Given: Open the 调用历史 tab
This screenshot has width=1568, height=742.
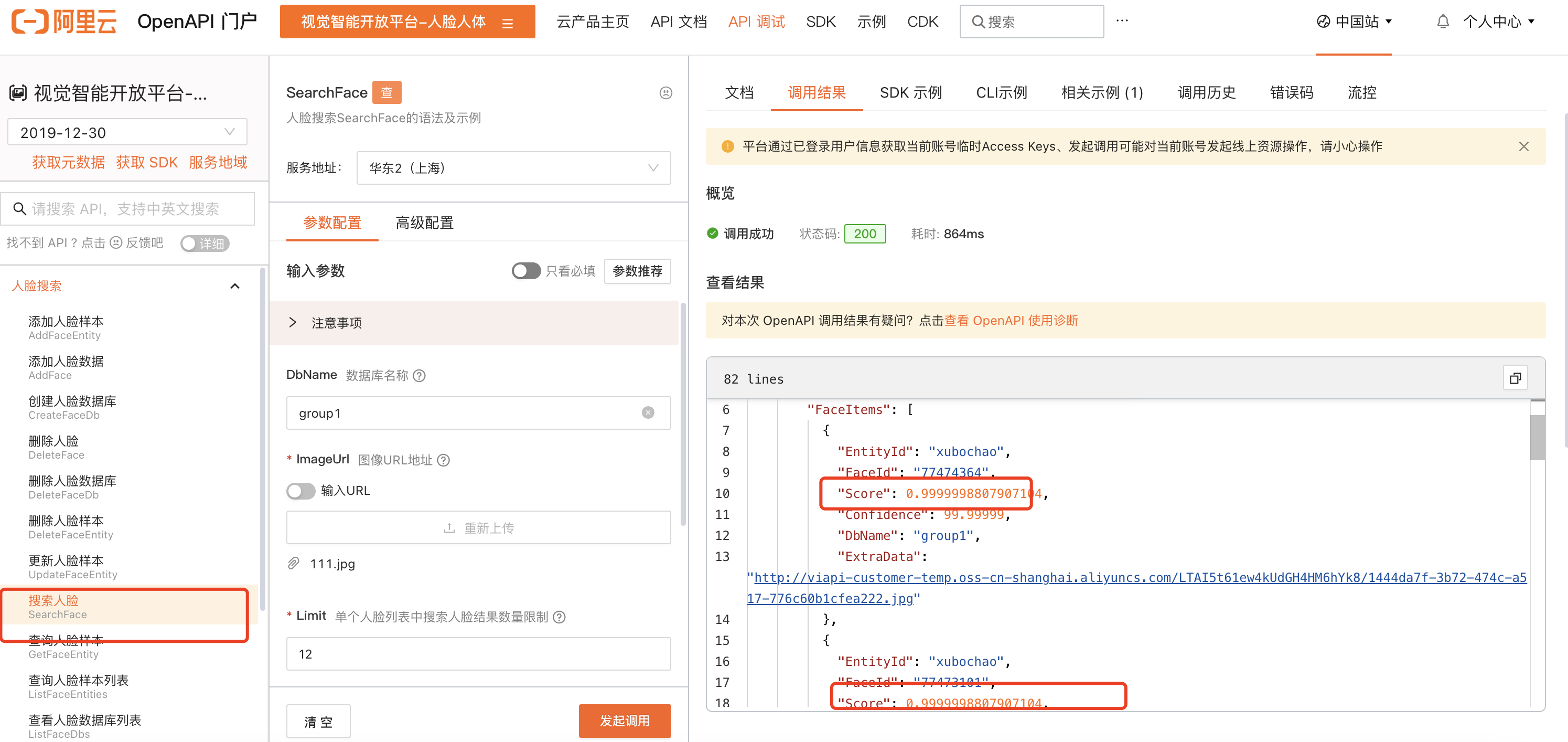Looking at the screenshot, I should (x=1206, y=92).
